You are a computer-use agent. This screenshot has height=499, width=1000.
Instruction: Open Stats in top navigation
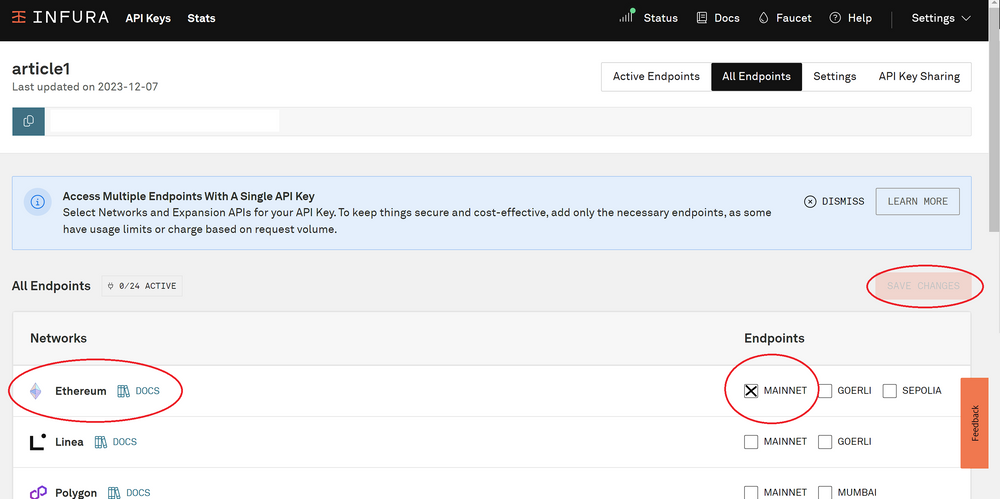[201, 18]
